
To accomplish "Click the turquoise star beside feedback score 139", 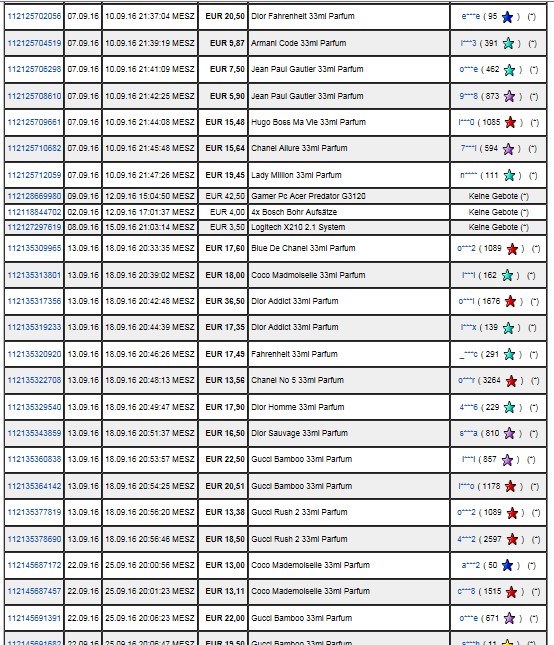I will pyautogui.click(x=508, y=328).
